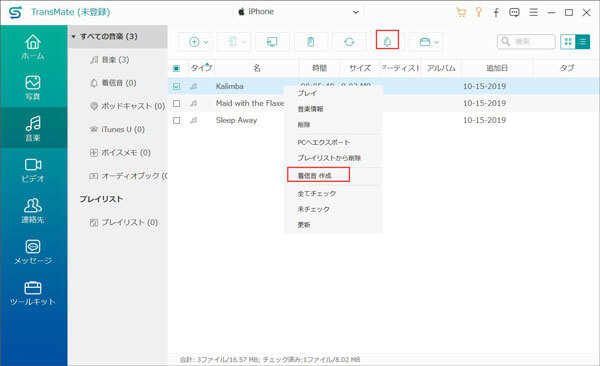
Task: Select 着信音 (0) in the tree
Action: pos(113,83)
